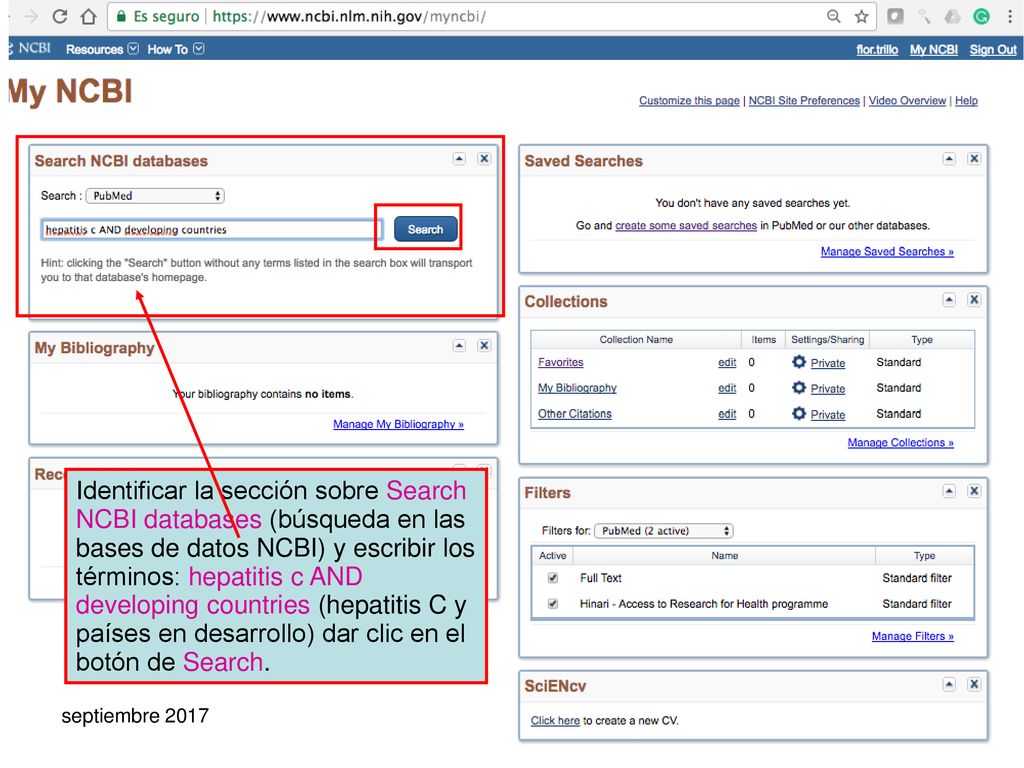Click edit in the My Bibliography row

point(727,388)
